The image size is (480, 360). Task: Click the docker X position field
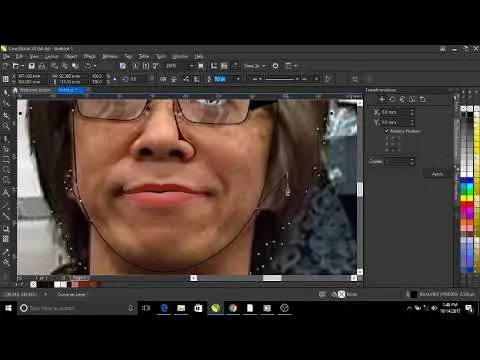(x=394, y=112)
